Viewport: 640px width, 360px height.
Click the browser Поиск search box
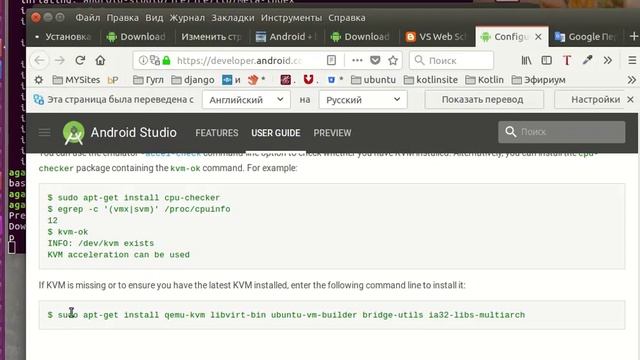pos(451,60)
